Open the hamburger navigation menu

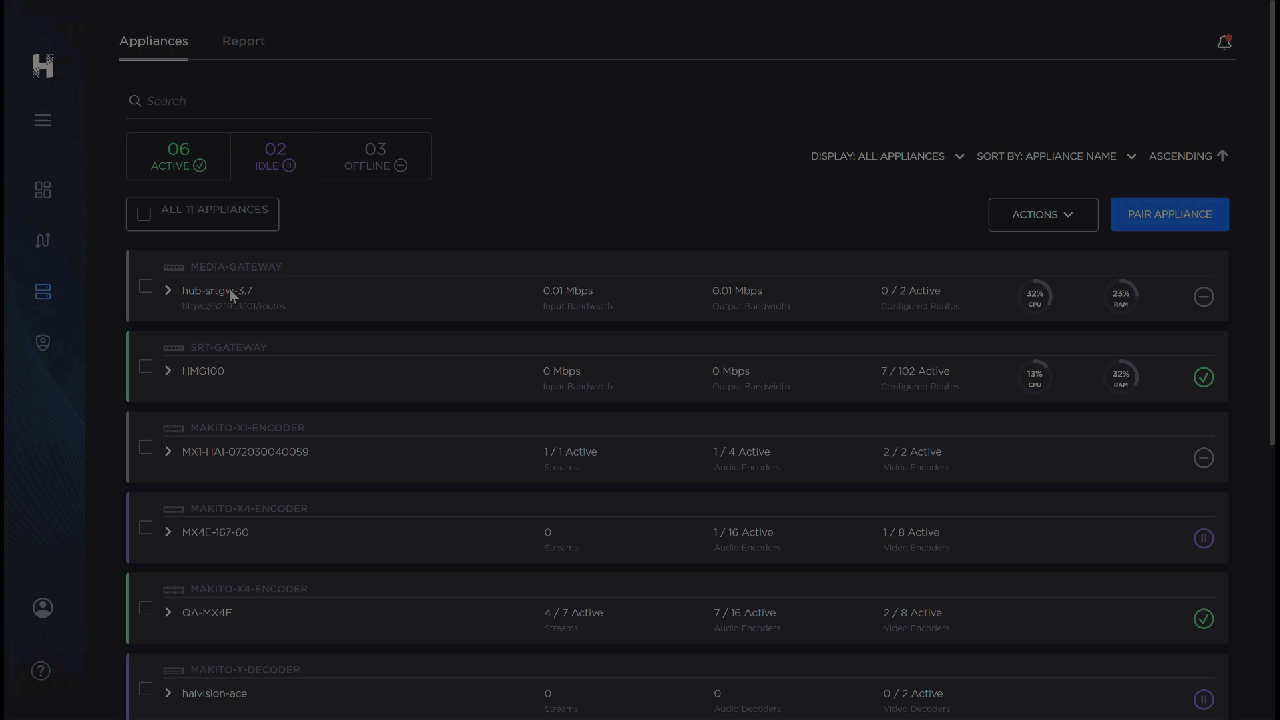43,120
